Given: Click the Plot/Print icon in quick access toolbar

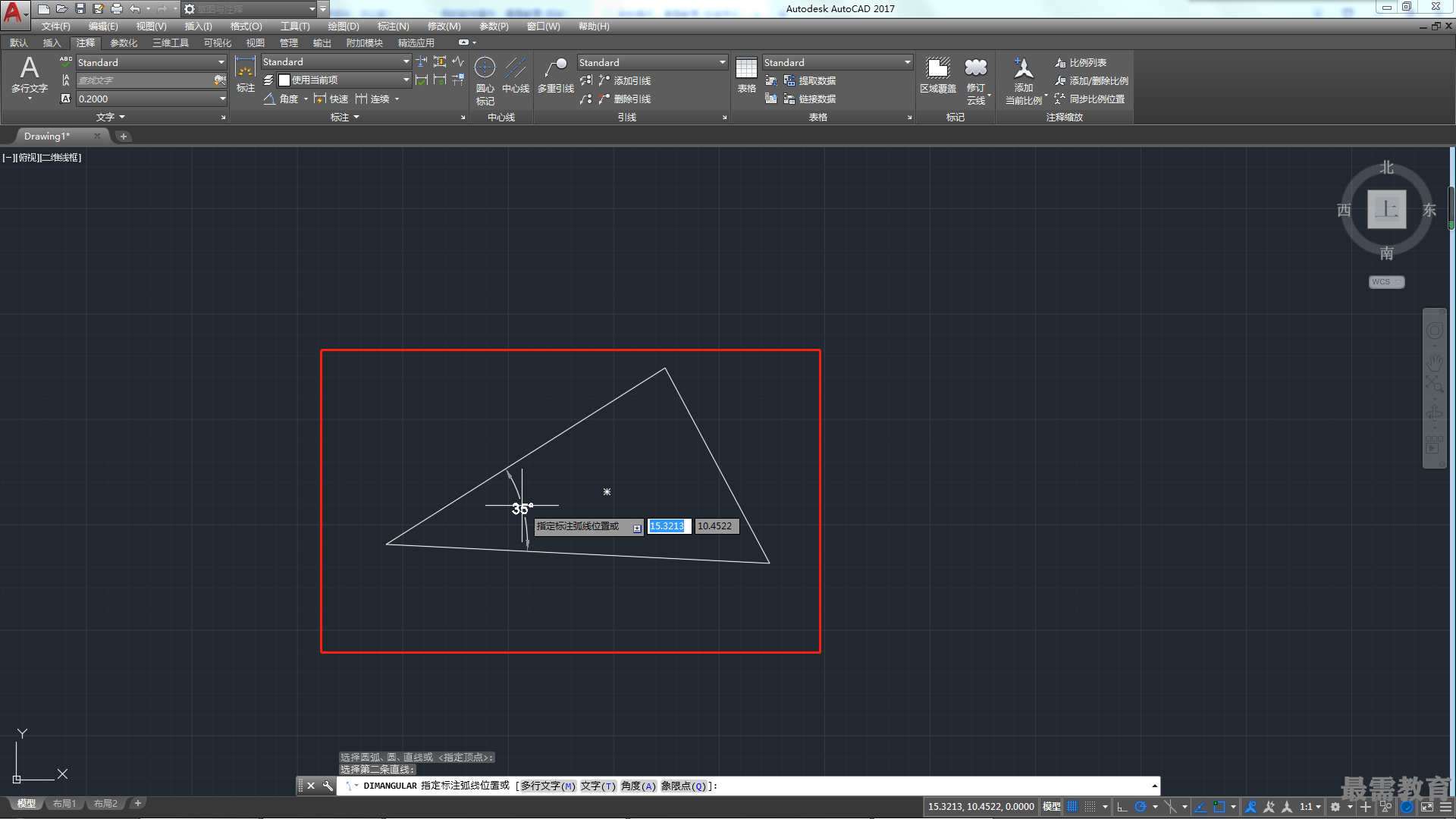Looking at the screenshot, I should click(117, 9).
